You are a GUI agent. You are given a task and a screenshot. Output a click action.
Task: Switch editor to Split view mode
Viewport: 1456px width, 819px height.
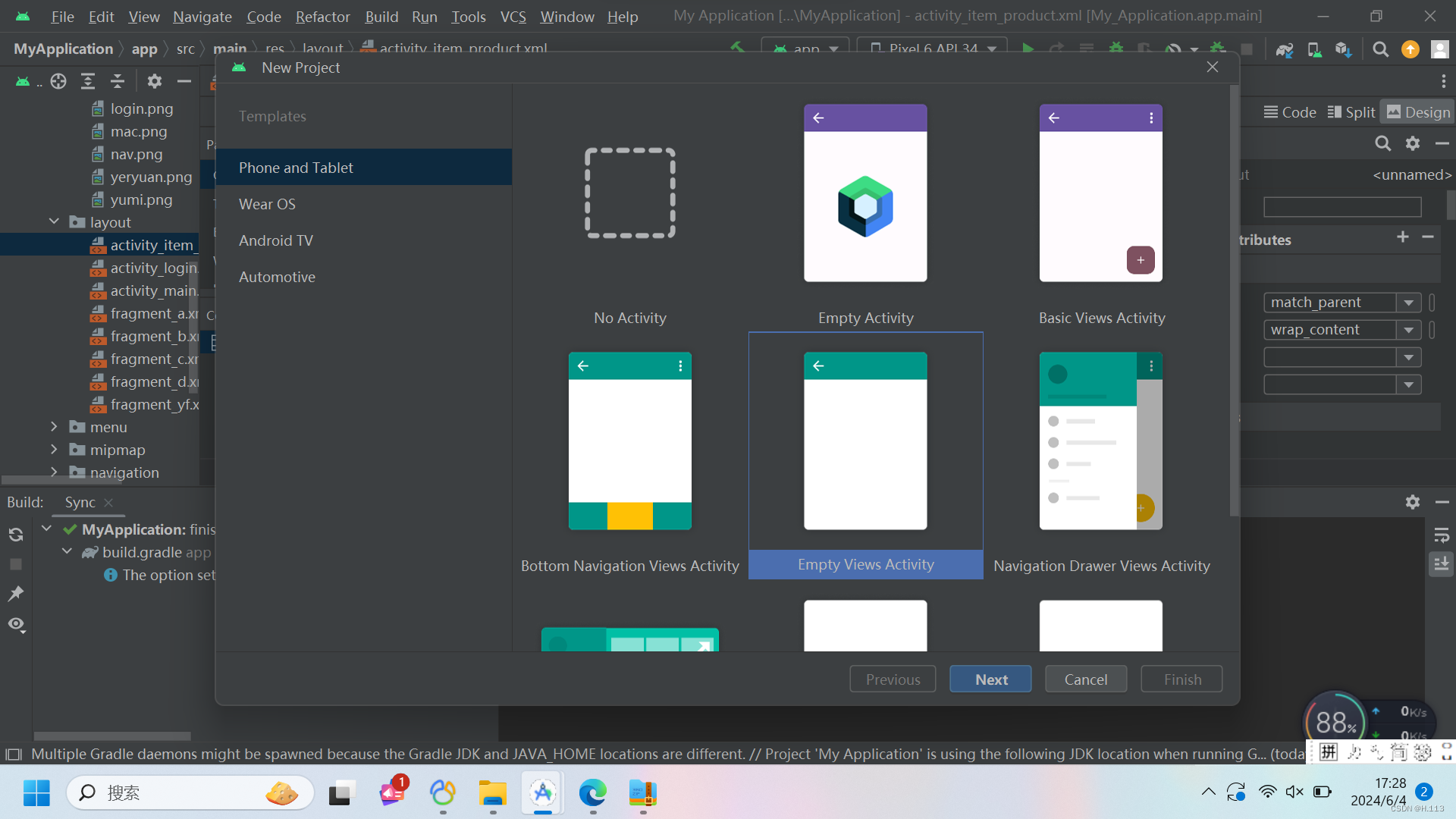point(1351,112)
